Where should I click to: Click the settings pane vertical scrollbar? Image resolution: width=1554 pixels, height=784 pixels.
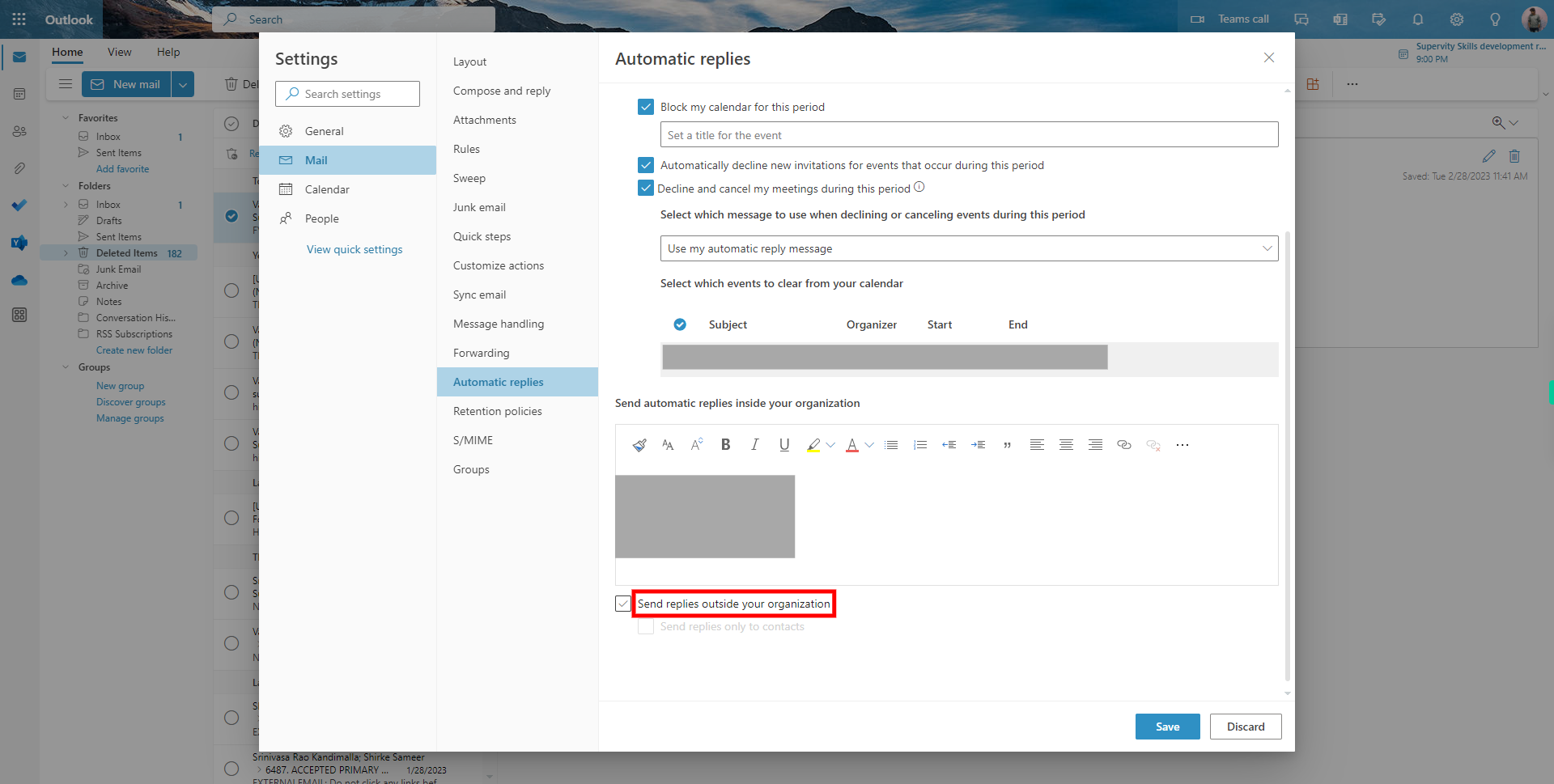coord(1287,457)
